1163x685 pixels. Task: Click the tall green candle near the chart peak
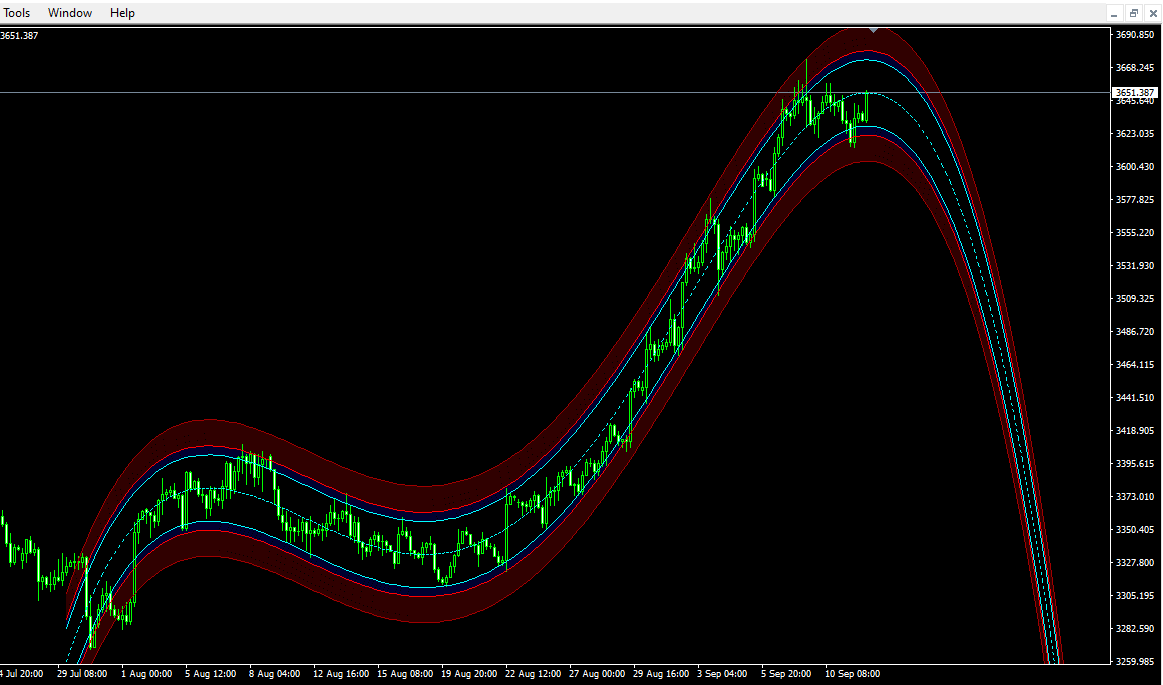(806, 80)
